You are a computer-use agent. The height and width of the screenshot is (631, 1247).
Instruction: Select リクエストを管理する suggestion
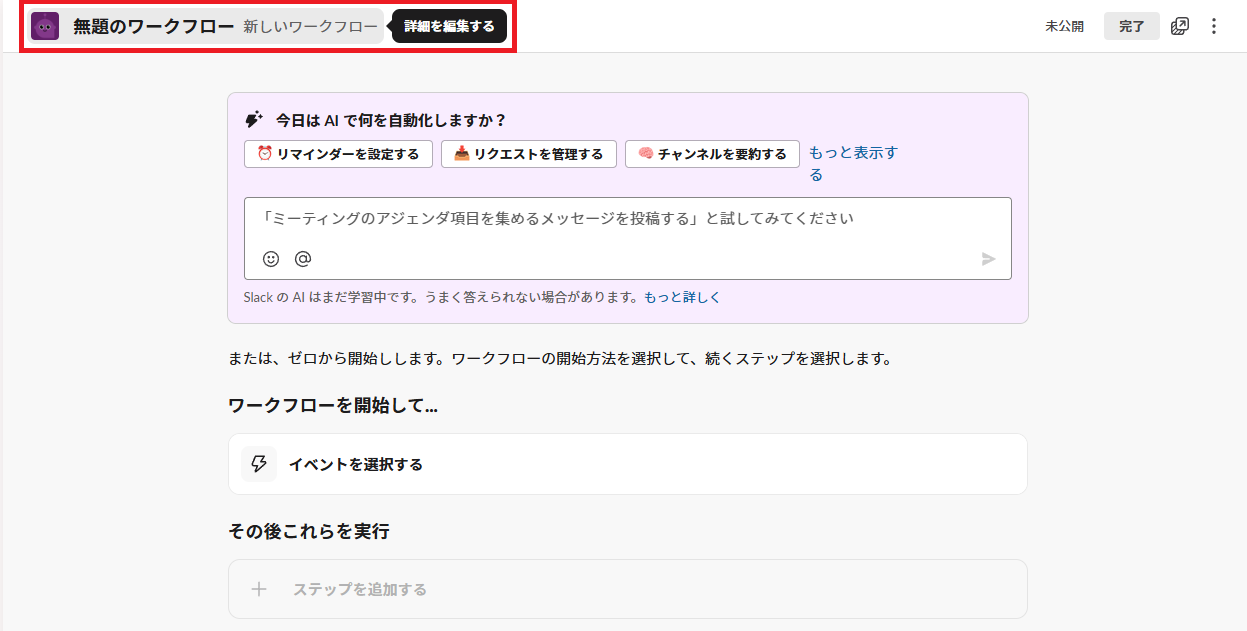(529, 154)
